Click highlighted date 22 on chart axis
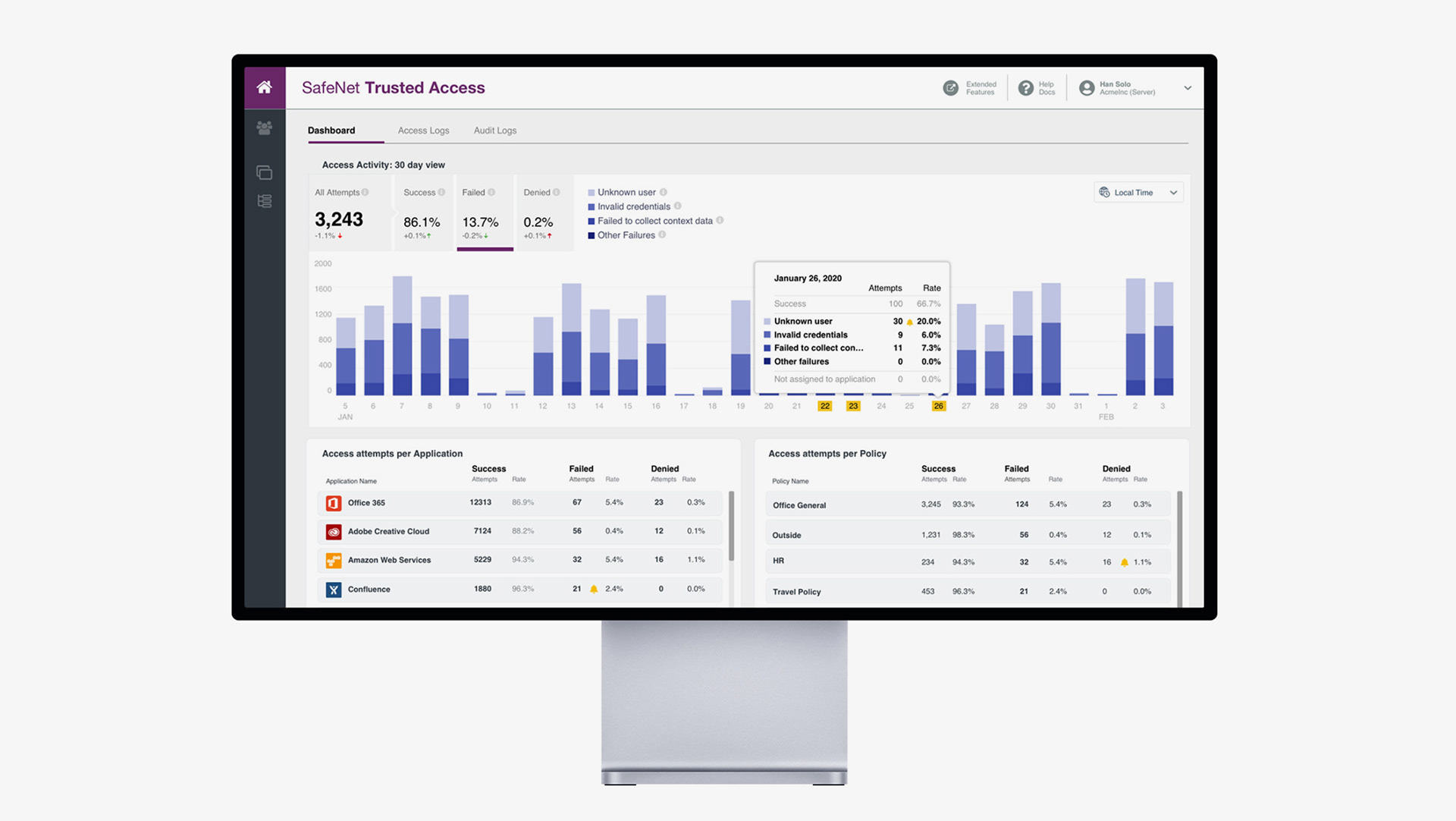Screen dimensions: 1456x821 824,406
